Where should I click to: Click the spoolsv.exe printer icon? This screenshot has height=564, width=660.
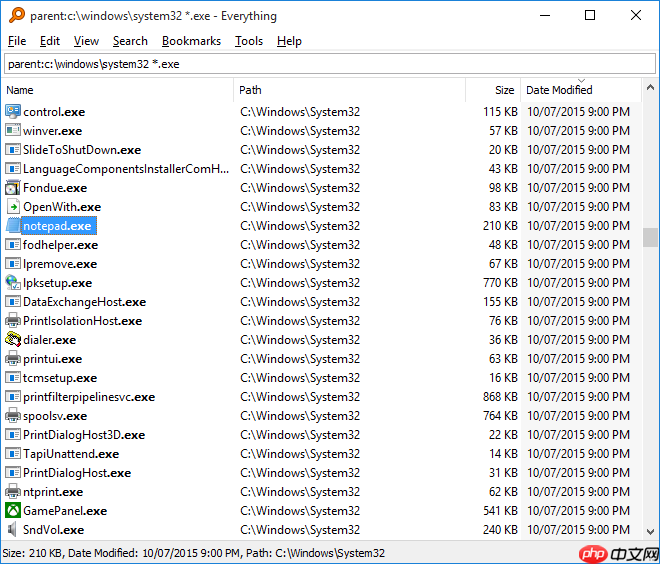coord(13,415)
